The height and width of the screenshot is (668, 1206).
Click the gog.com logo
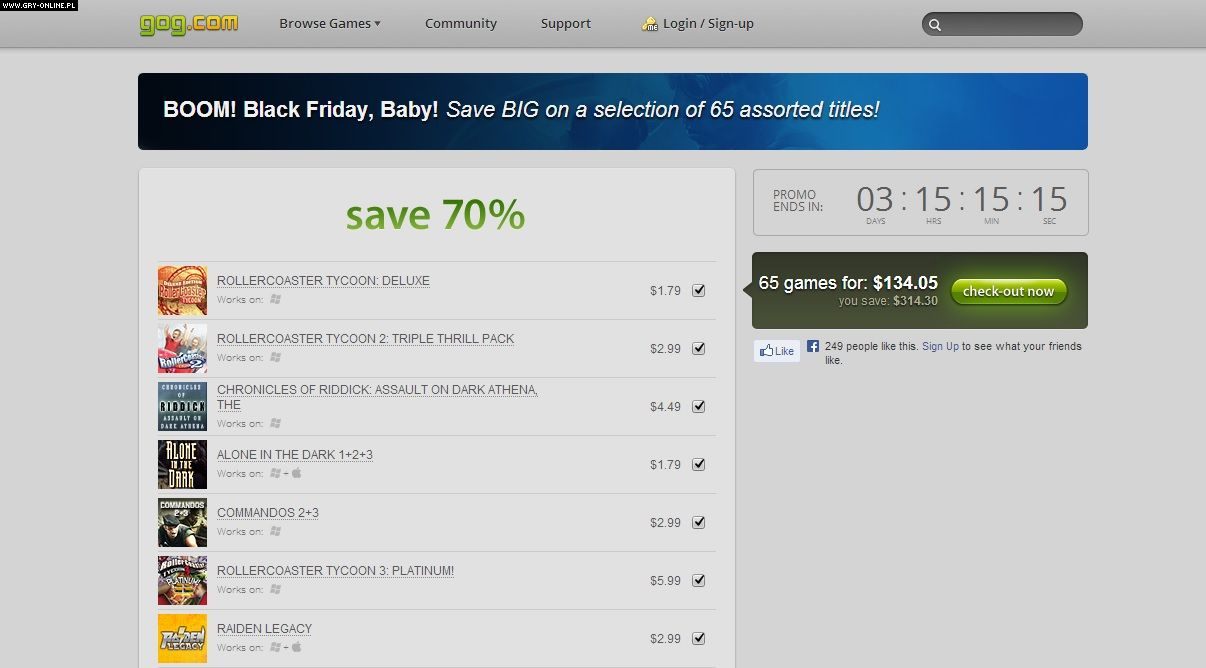click(189, 23)
